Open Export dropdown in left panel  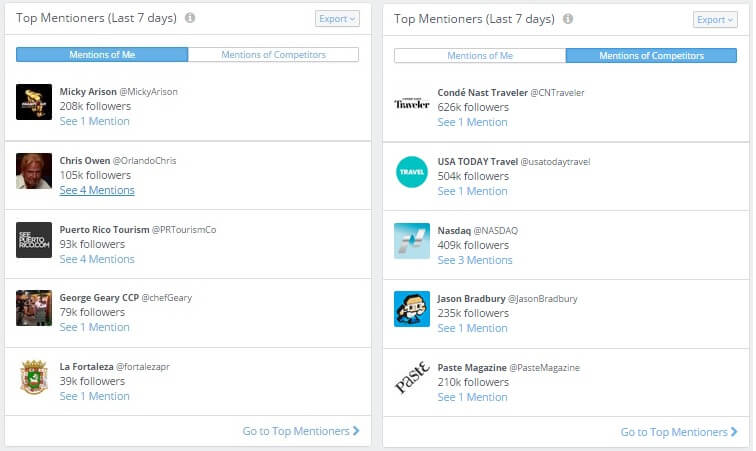click(x=337, y=19)
